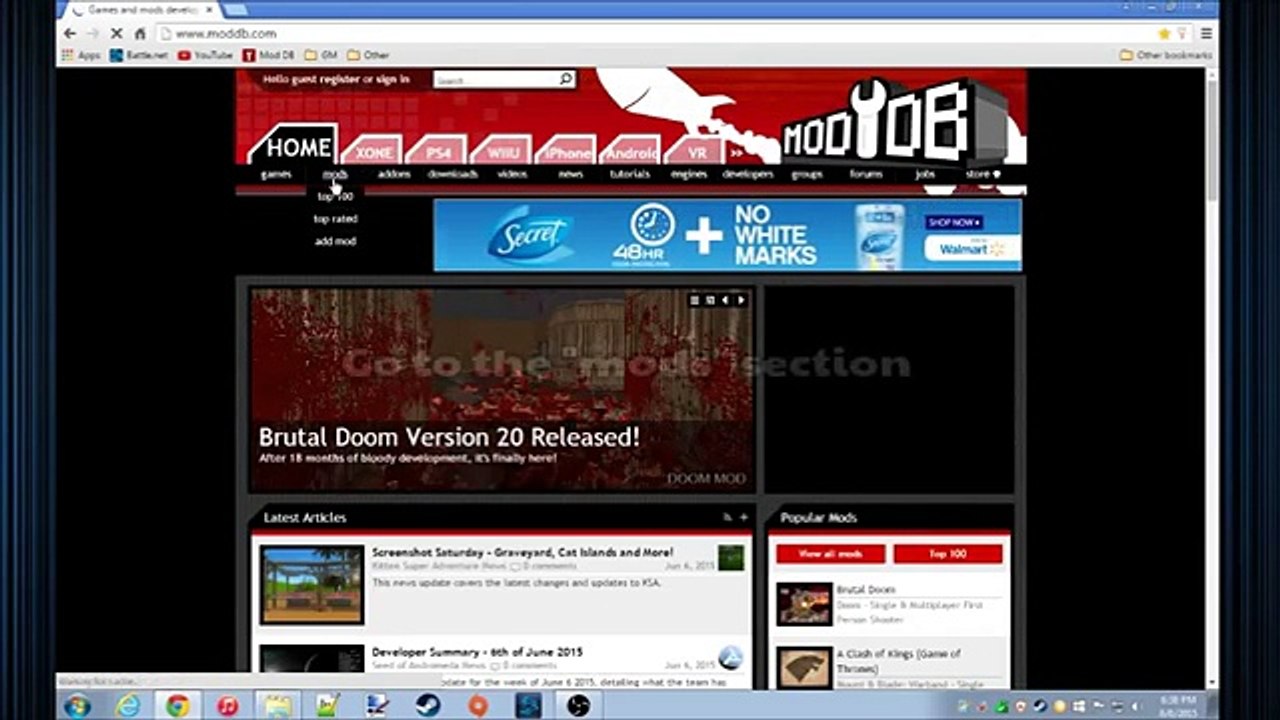Open the Windows Start button

[x=77, y=705]
